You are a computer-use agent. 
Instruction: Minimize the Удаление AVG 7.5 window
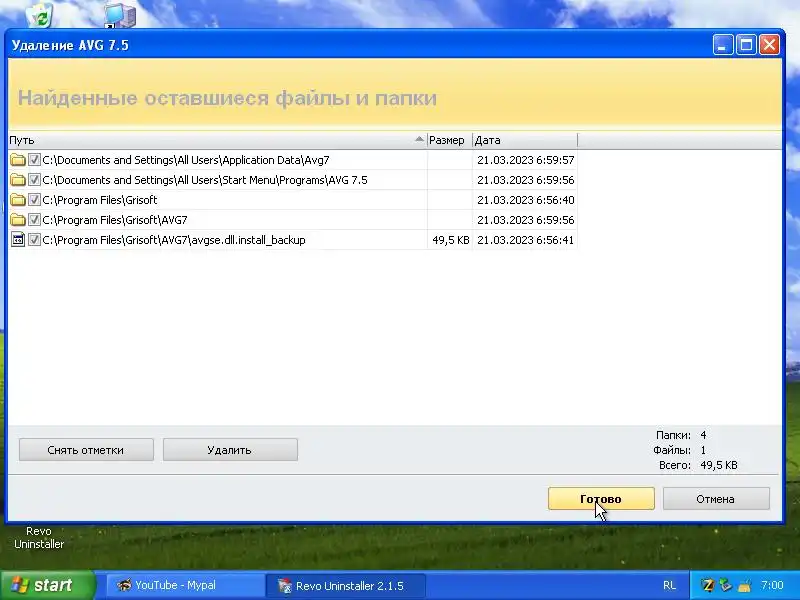pyautogui.click(x=722, y=45)
